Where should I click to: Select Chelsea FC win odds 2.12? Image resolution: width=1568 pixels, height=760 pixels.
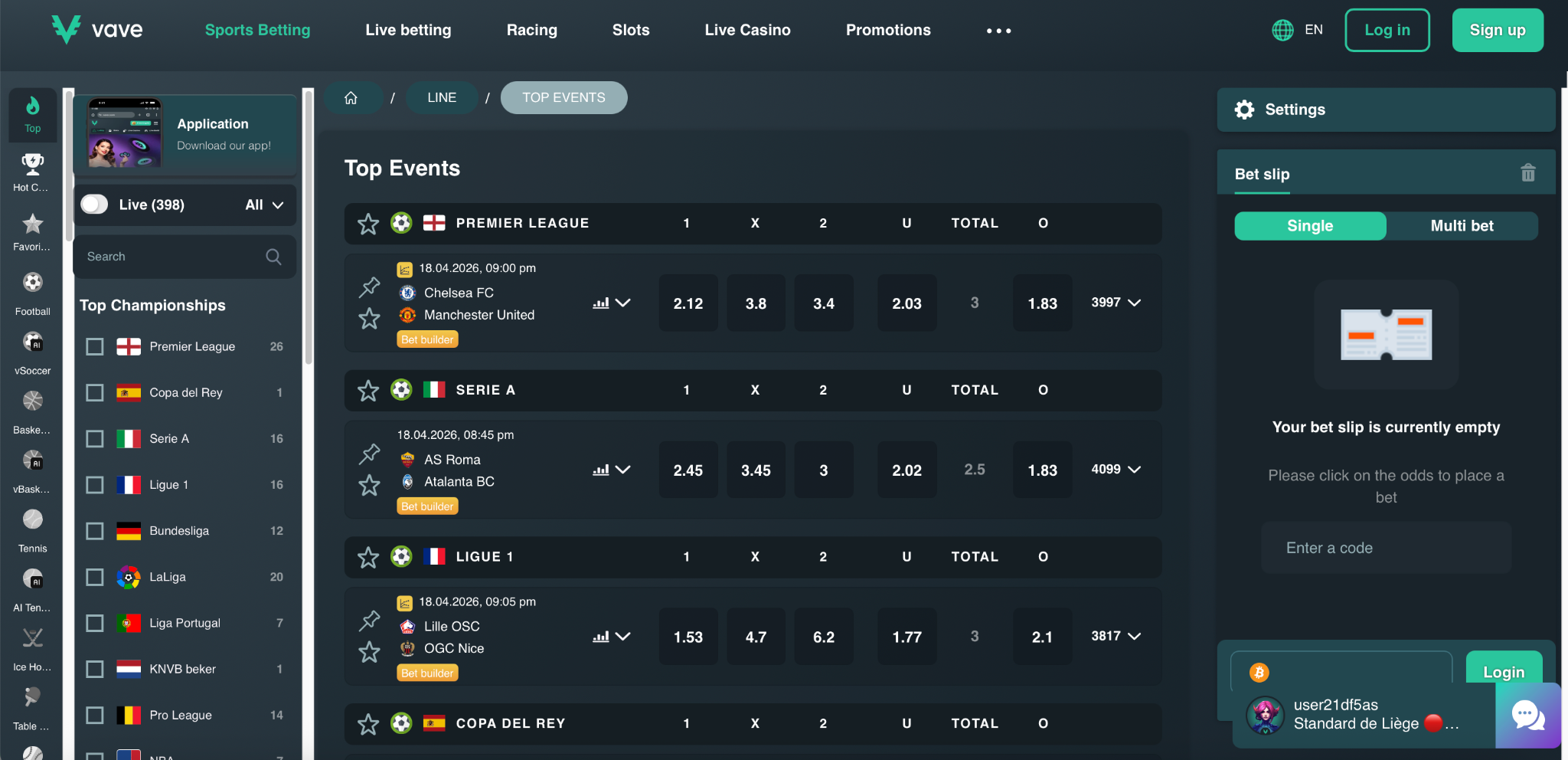tap(688, 303)
